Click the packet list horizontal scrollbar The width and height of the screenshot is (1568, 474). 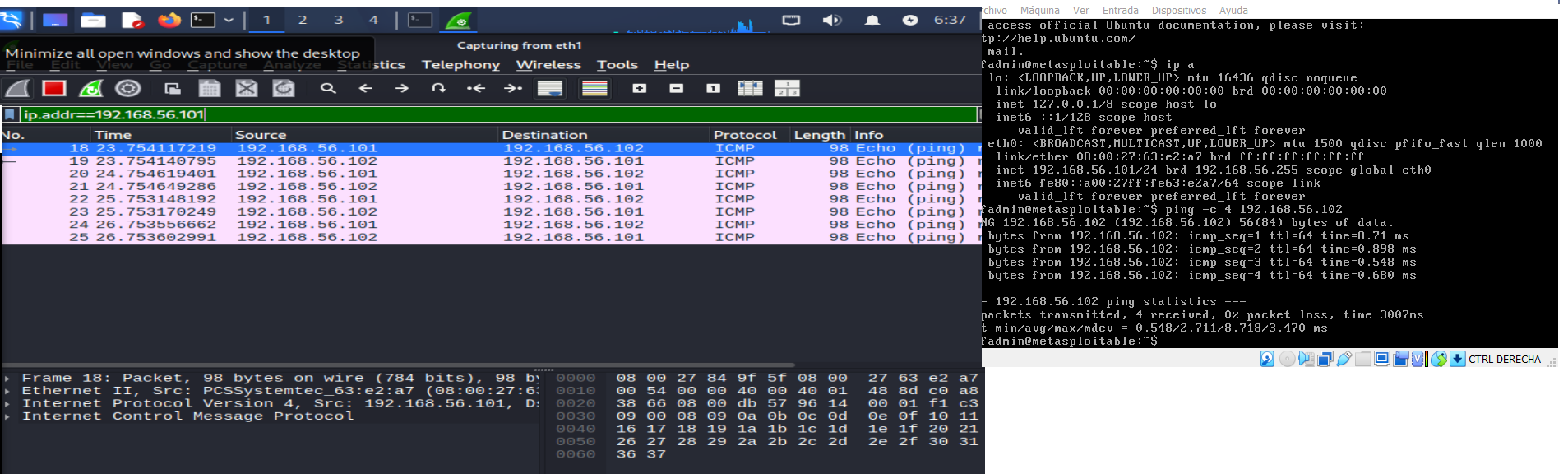[399, 365]
